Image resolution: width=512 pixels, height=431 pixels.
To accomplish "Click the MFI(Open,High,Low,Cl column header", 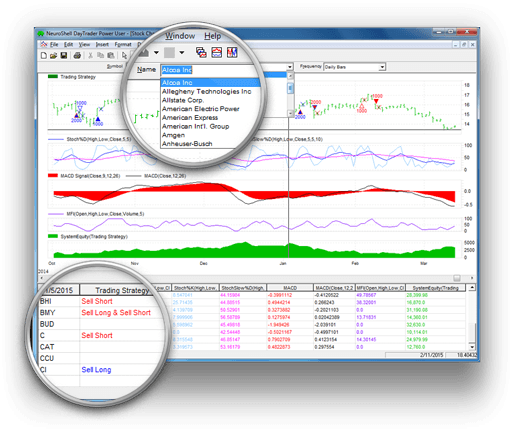I will [380, 288].
